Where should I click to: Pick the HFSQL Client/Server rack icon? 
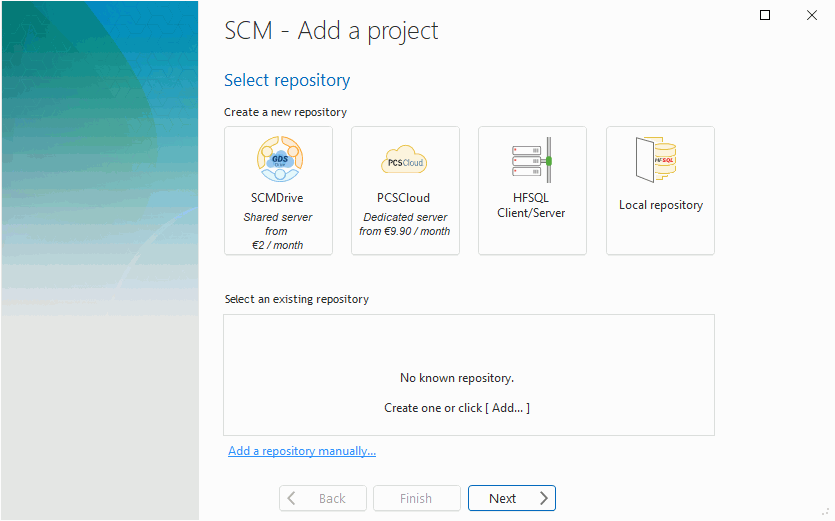click(531, 160)
